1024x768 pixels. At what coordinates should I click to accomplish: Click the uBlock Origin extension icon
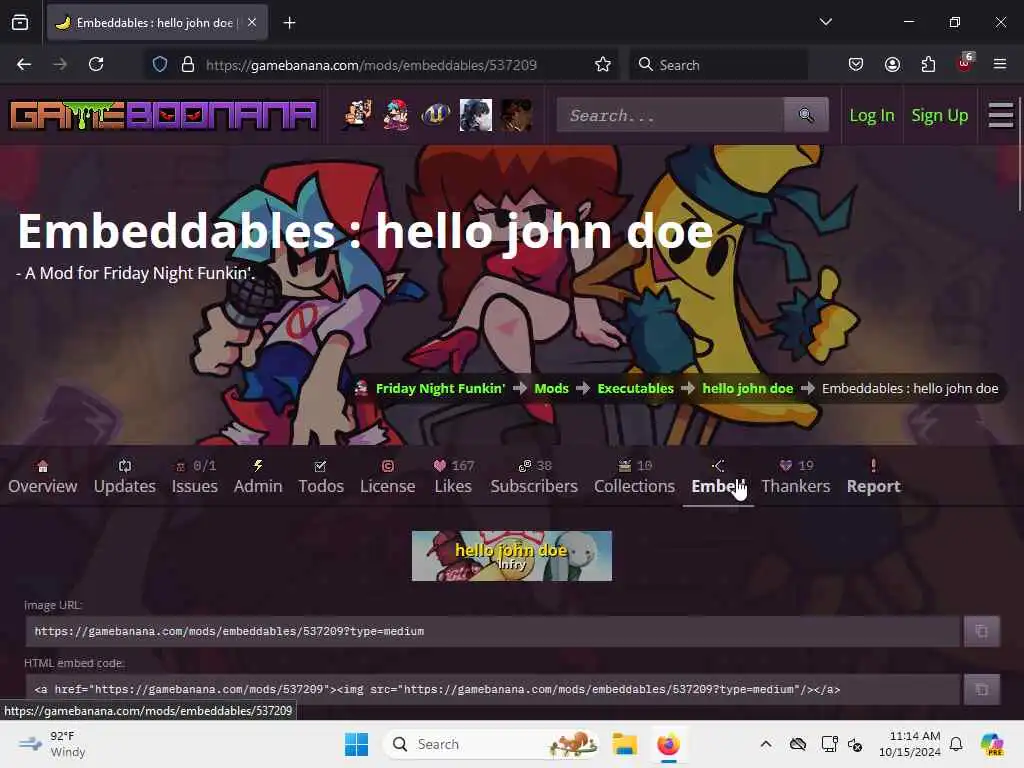tap(965, 63)
